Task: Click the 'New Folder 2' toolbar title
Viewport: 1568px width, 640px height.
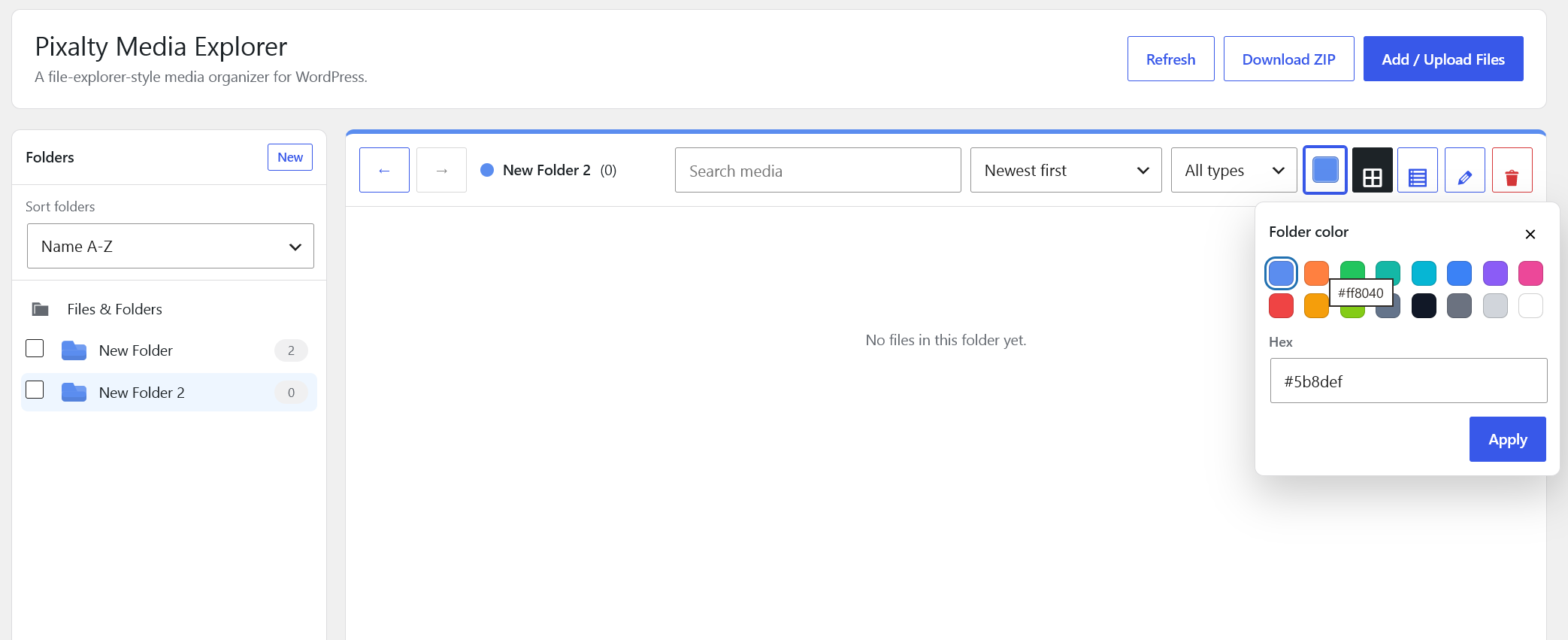Action: point(546,170)
